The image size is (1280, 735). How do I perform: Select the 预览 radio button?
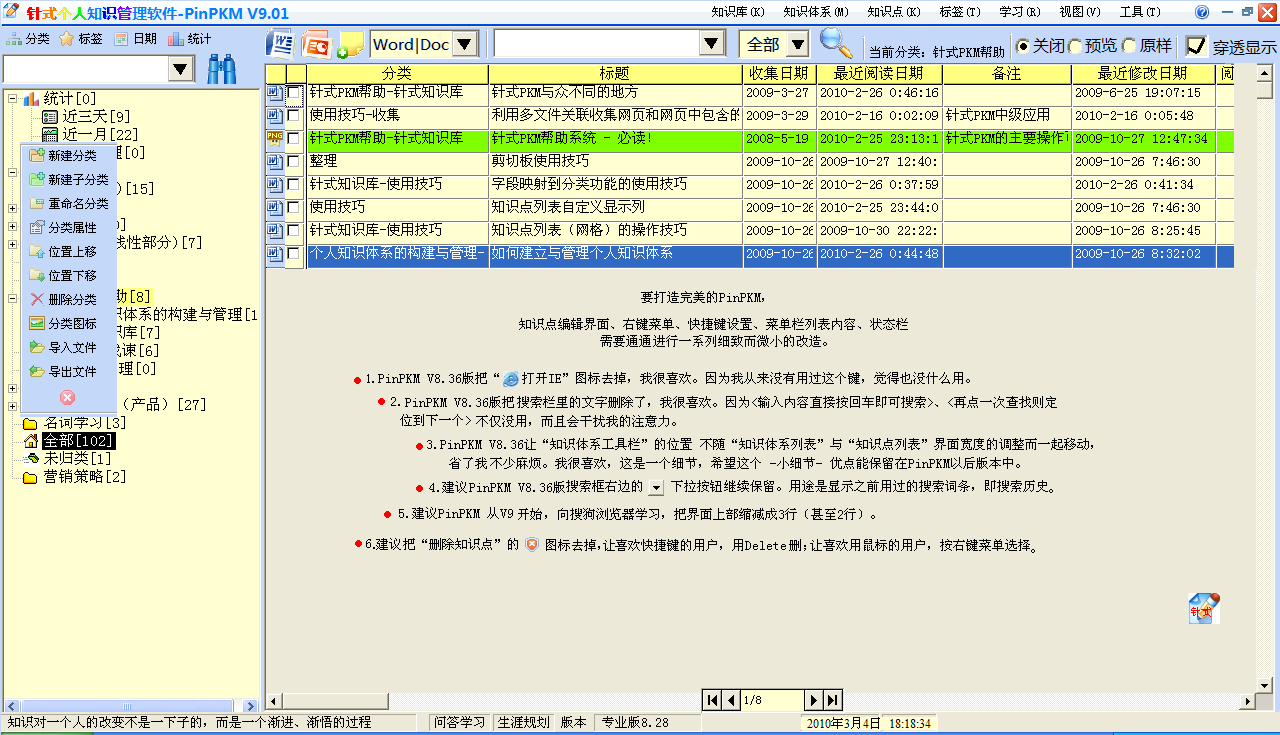coord(1075,46)
